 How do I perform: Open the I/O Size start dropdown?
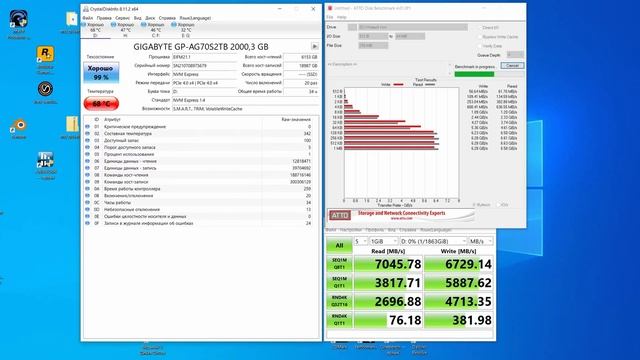point(373,36)
